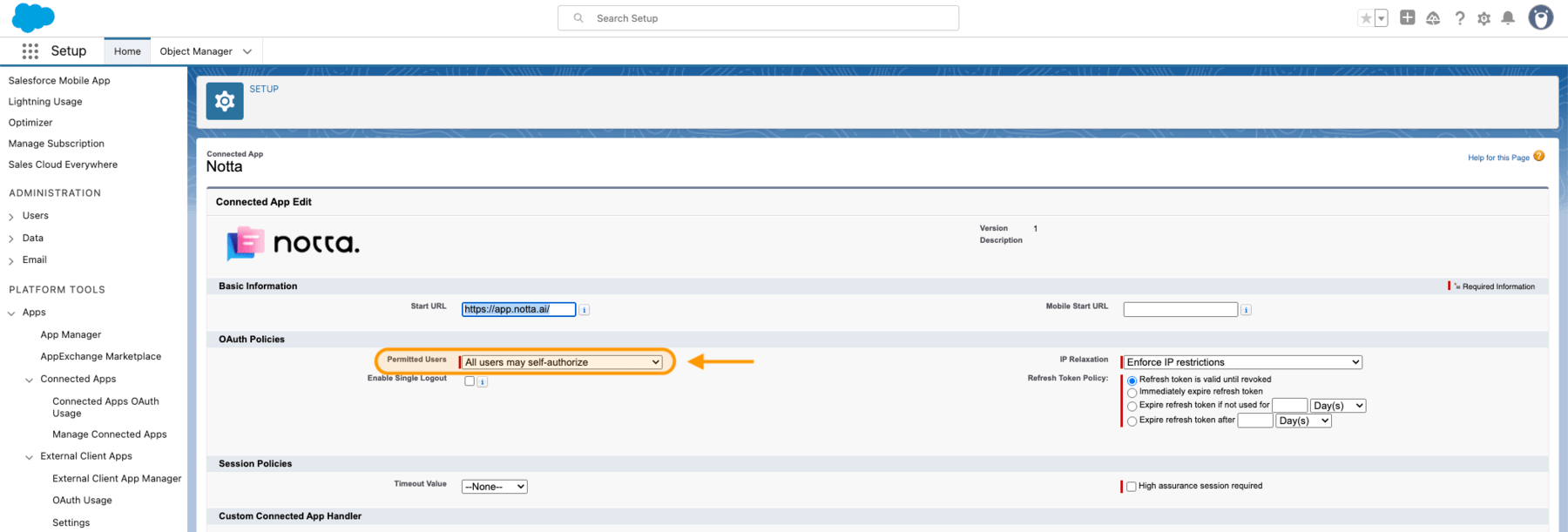Open App Manager in sidebar

[x=71, y=334]
